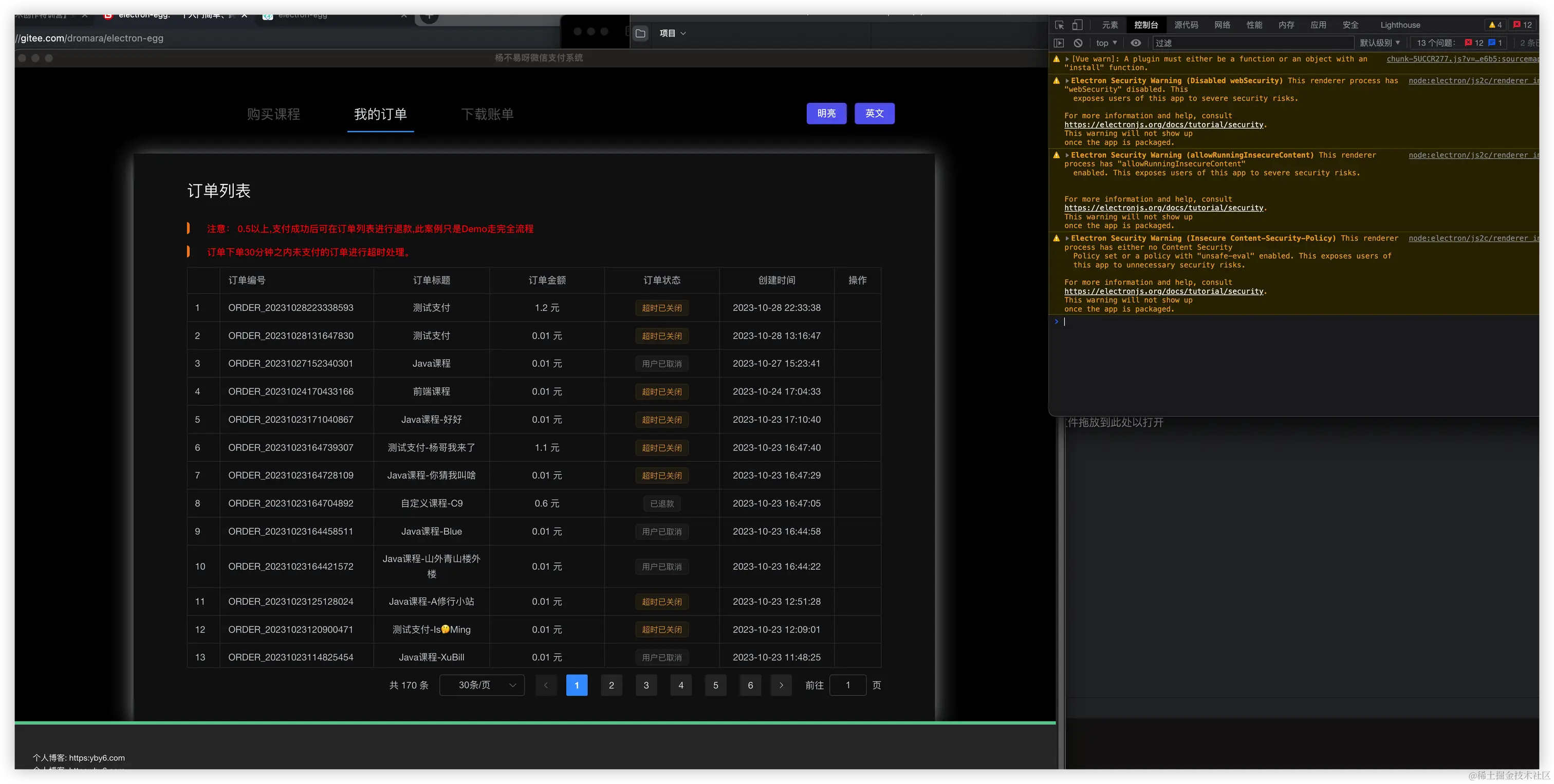The width and height of the screenshot is (1554, 784).
Task: Click the 12 errors badge in DevTools
Action: click(1522, 25)
